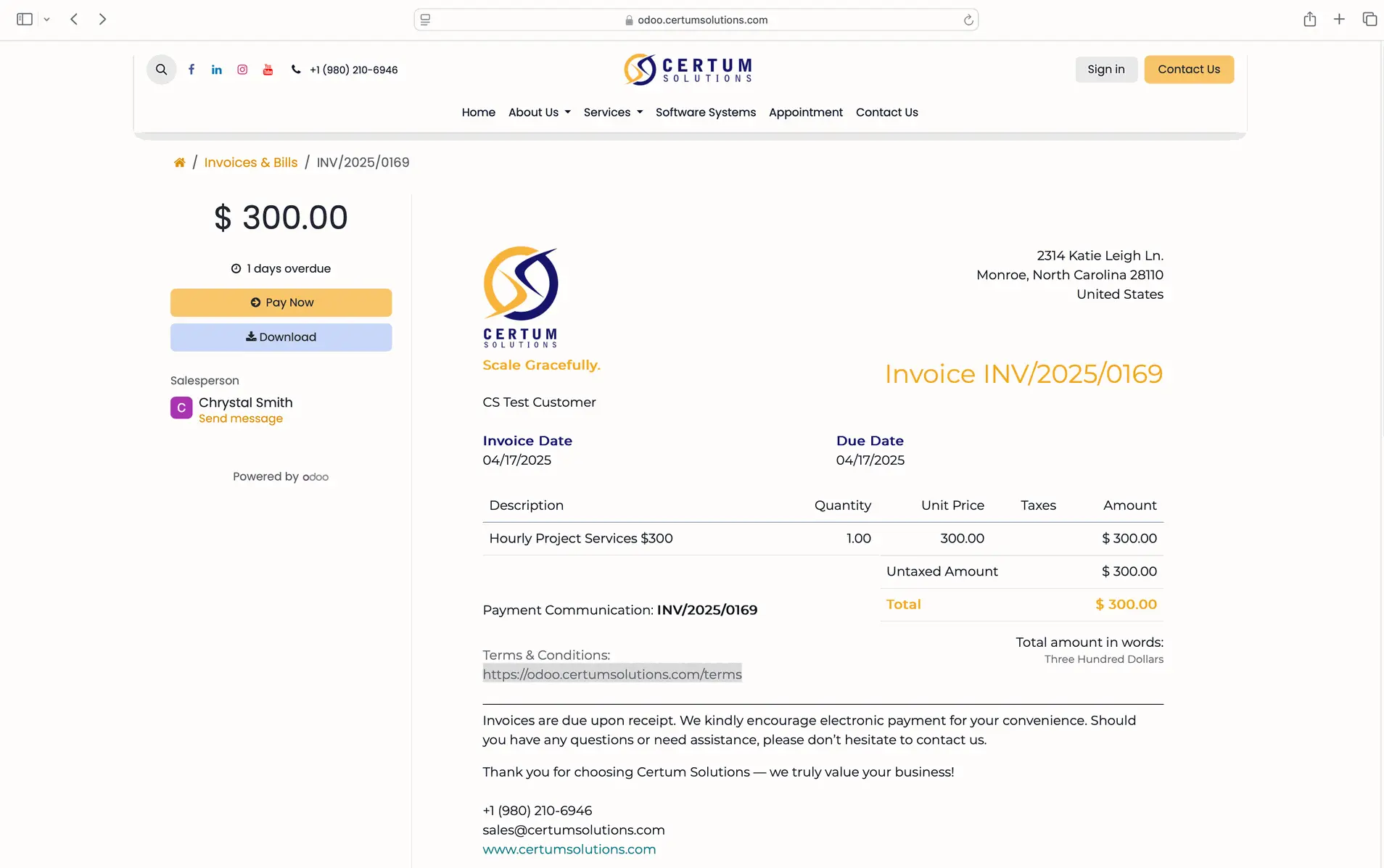Open the Software Systems menu item
Image resolution: width=1384 pixels, height=868 pixels.
(x=706, y=112)
